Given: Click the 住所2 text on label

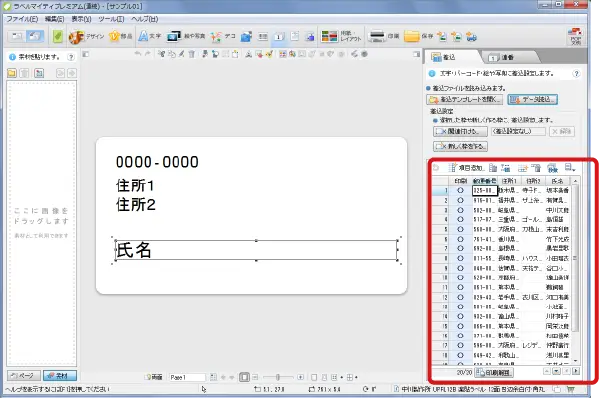Looking at the screenshot, I should pos(136,205).
